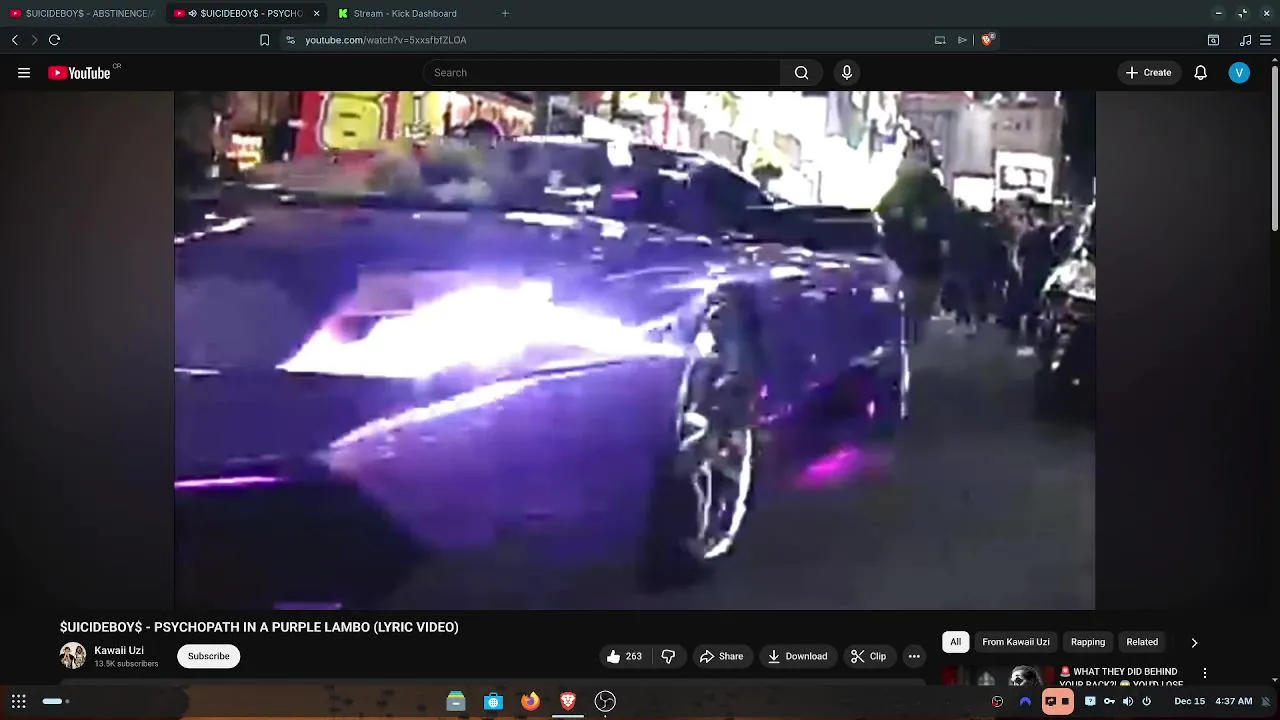Switch to Stream - Kick Dashboard tab
Screen dimensions: 1280x720
click(x=405, y=13)
